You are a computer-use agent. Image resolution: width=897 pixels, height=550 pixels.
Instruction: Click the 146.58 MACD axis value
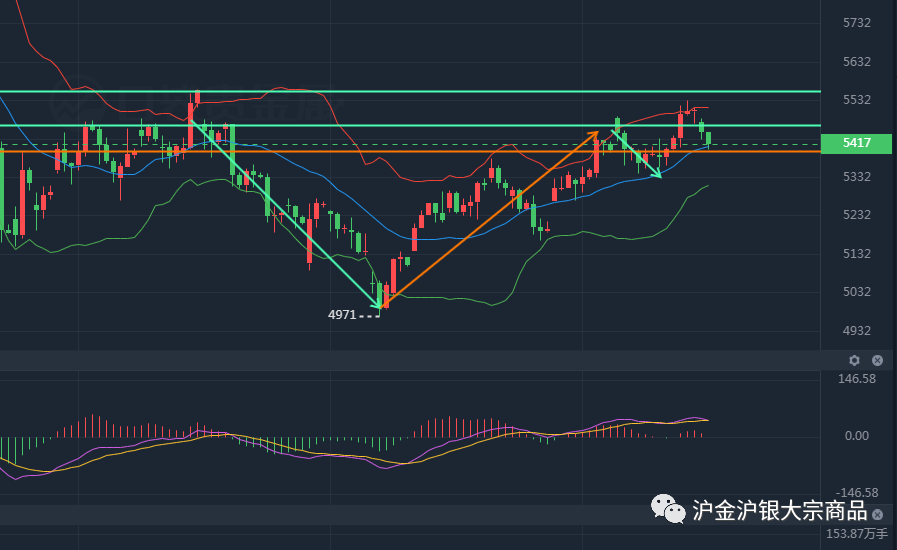(x=857, y=379)
